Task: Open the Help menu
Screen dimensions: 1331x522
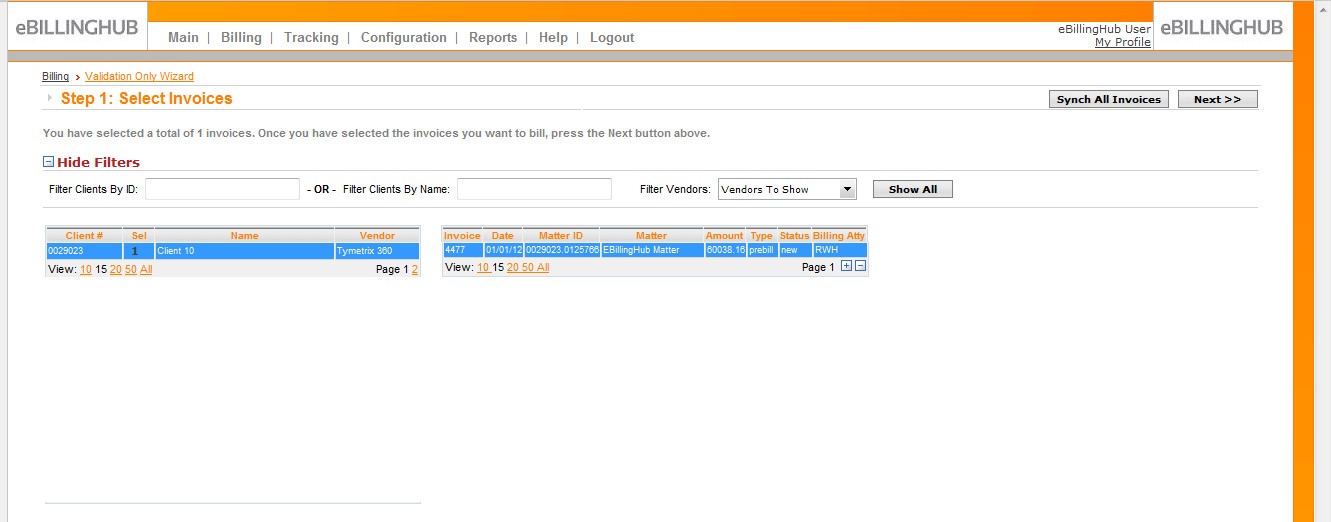Action: (x=553, y=37)
